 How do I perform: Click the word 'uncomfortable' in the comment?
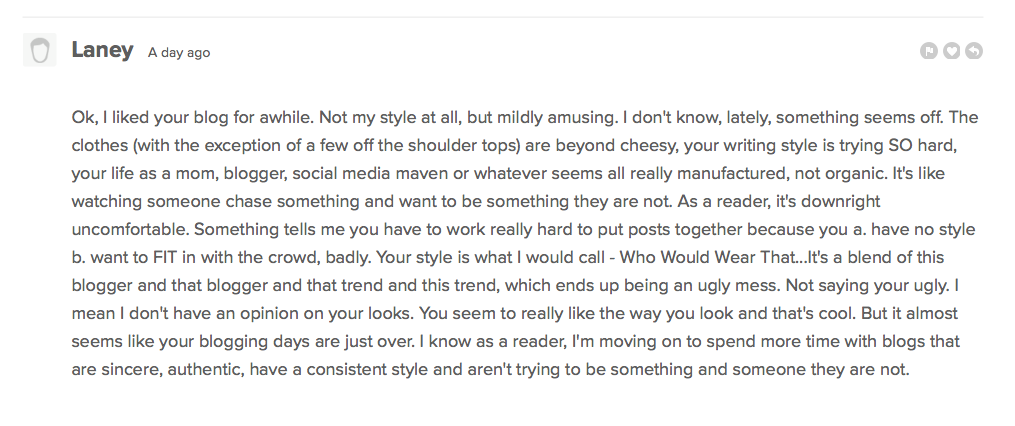click(130, 229)
